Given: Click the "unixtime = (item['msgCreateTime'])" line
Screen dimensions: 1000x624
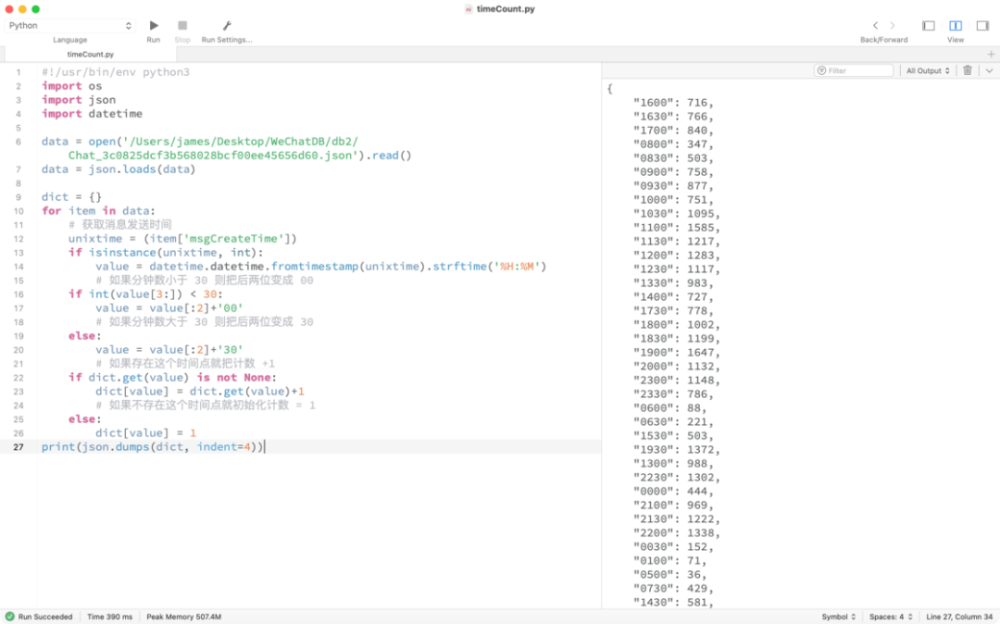Looking at the screenshot, I should click(182, 239).
